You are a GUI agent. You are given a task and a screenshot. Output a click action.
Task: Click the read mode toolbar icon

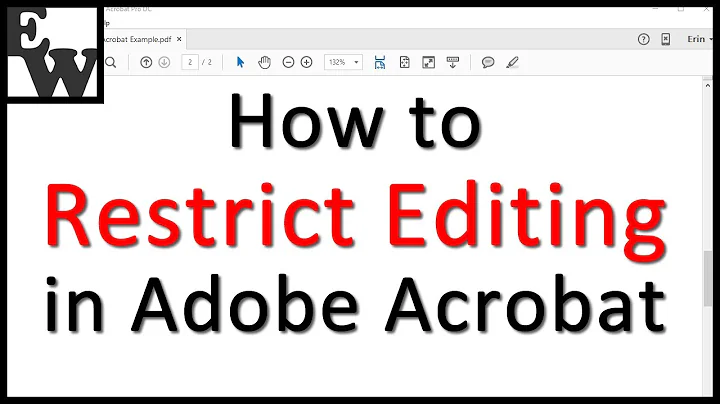453,62
